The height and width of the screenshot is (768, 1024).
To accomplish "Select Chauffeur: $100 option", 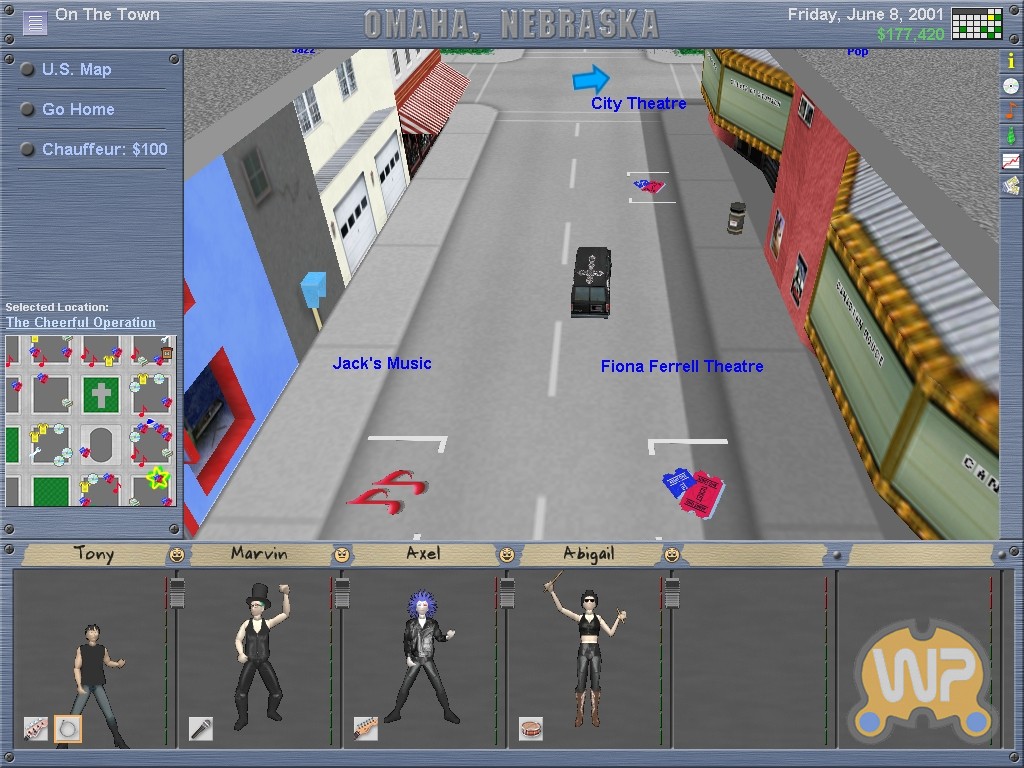I will point(104,150).
